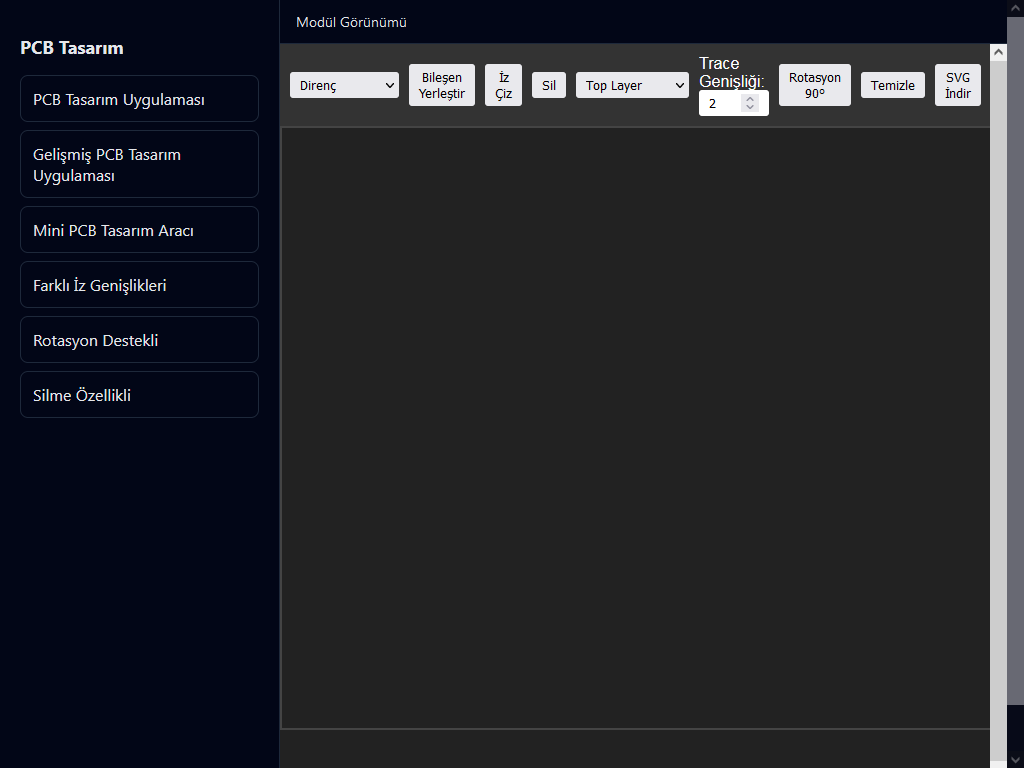Open the Direnç component dropdown
Image resolution: width=1024 pixels, height=768 pixels.
[344, 85]
